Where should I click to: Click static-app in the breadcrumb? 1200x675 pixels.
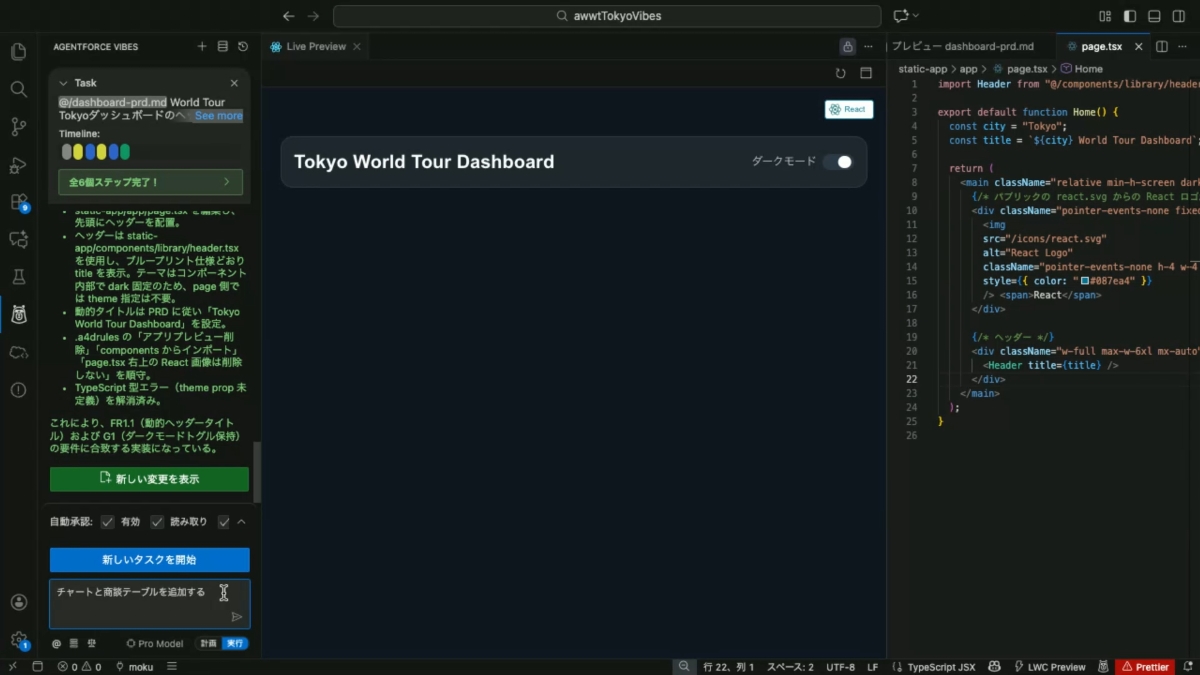[922, 69]
